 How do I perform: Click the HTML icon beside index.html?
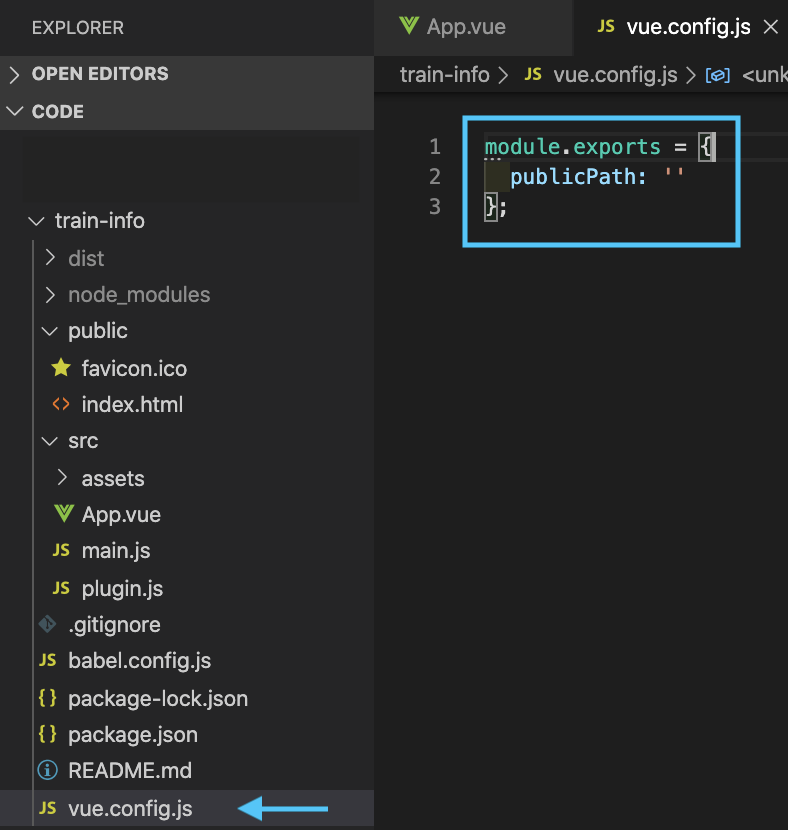pos(61,405)
